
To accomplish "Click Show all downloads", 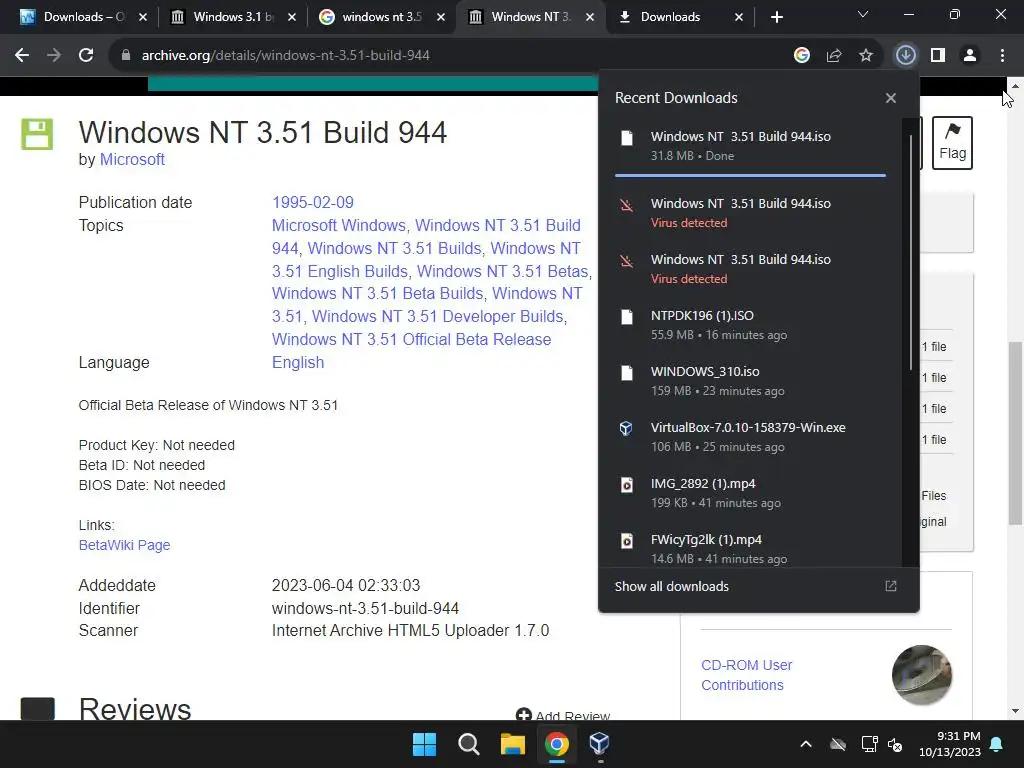I will coord(671,586).
